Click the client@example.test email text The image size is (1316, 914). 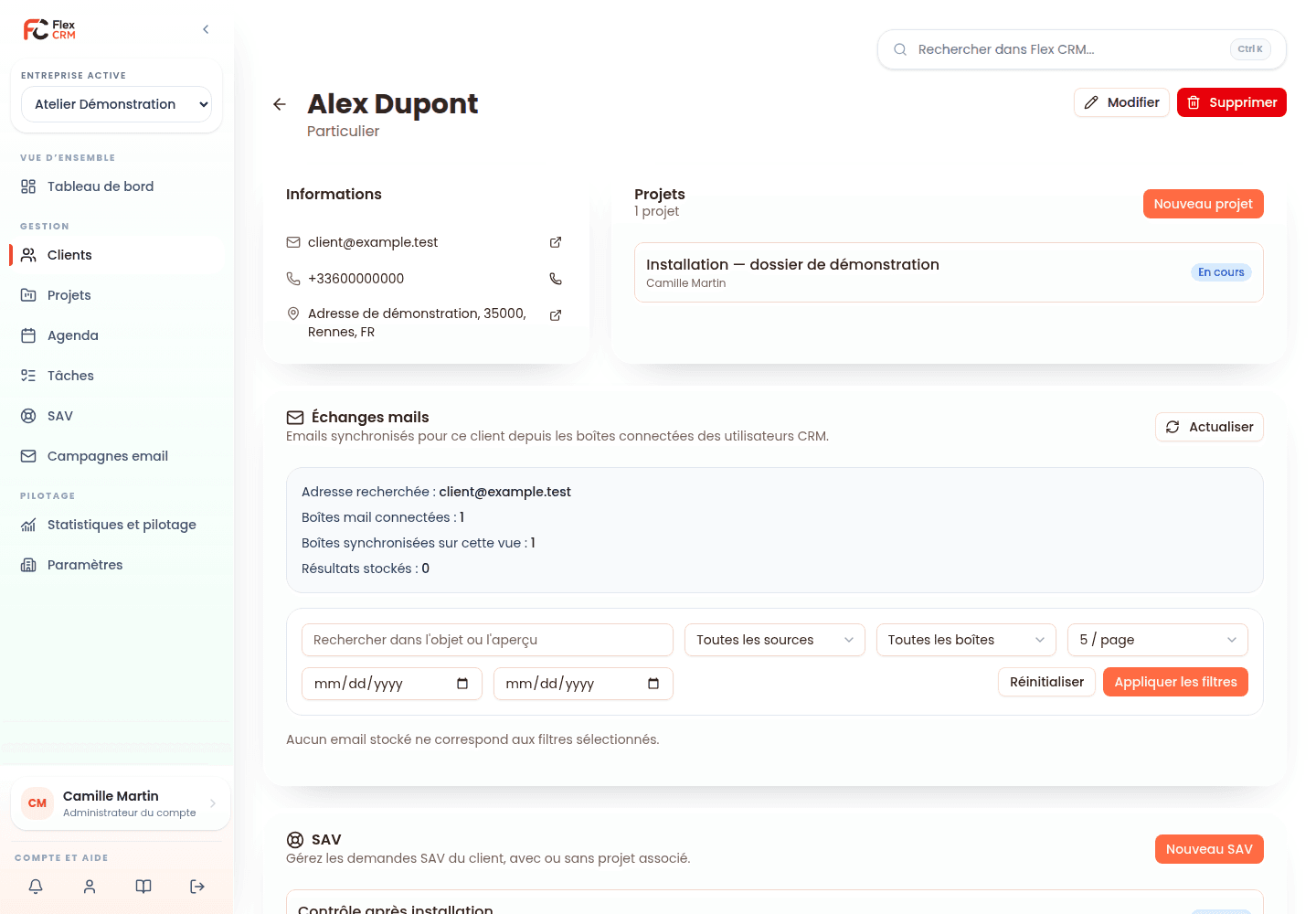click(373, 242)
